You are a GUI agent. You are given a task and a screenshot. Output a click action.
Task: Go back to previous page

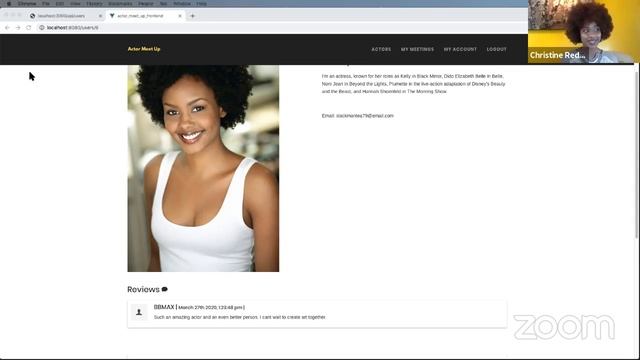(x=7, y=28)
